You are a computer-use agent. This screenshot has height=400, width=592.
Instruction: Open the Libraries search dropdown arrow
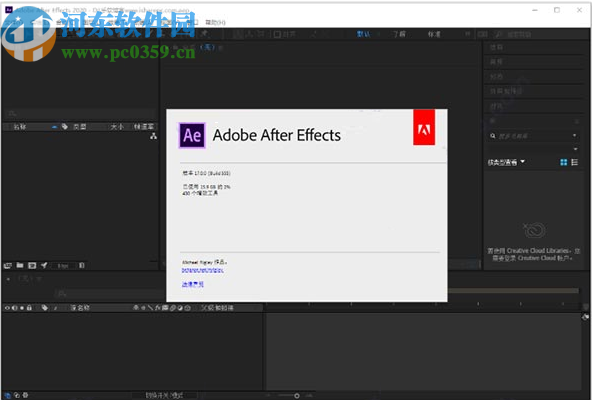tap(575, 136)
